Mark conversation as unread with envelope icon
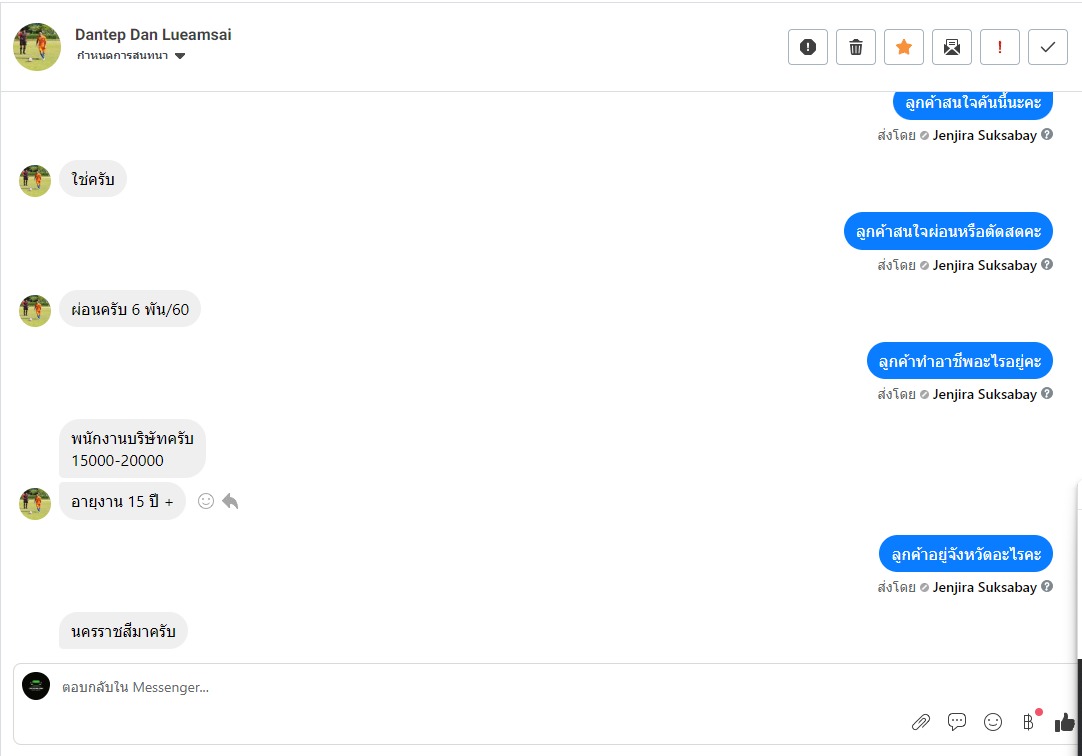Image resolution: width=1082 pixels, height=756 pixels. (x=952, y=47)
